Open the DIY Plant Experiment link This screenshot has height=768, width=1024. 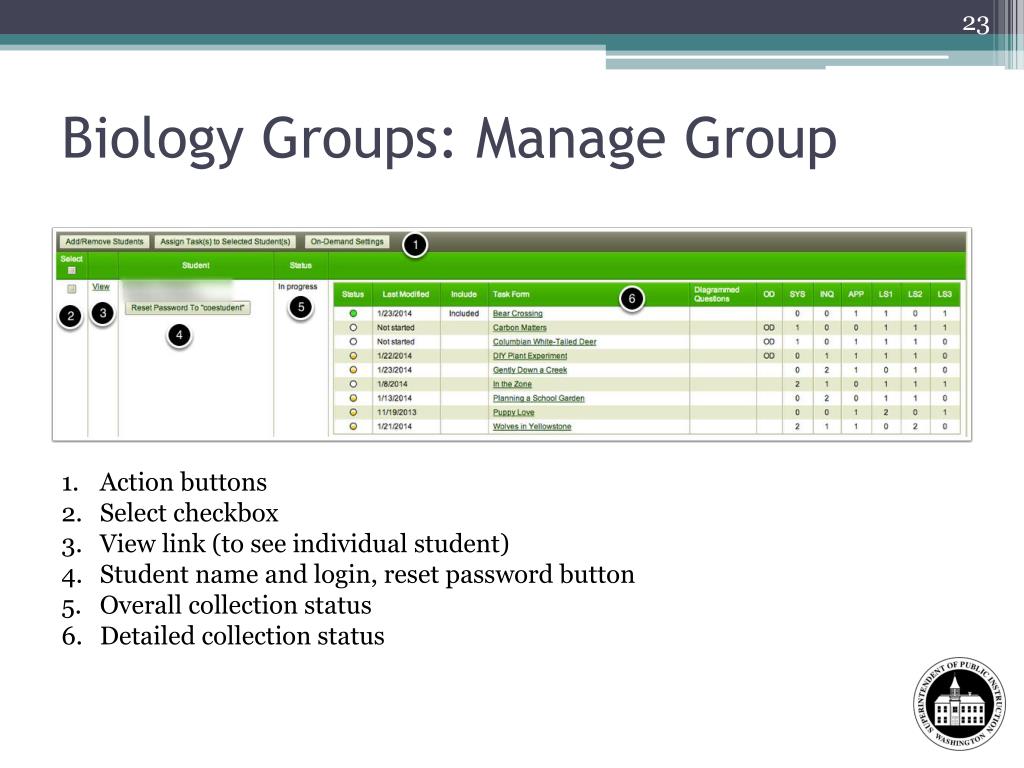tap(530, 356)
